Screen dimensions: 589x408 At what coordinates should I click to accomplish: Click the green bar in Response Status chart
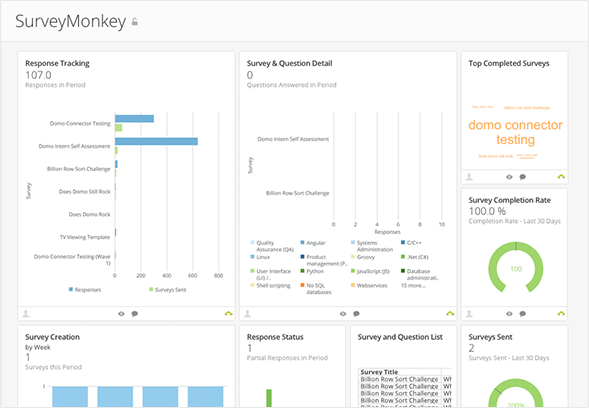point(269,398)
